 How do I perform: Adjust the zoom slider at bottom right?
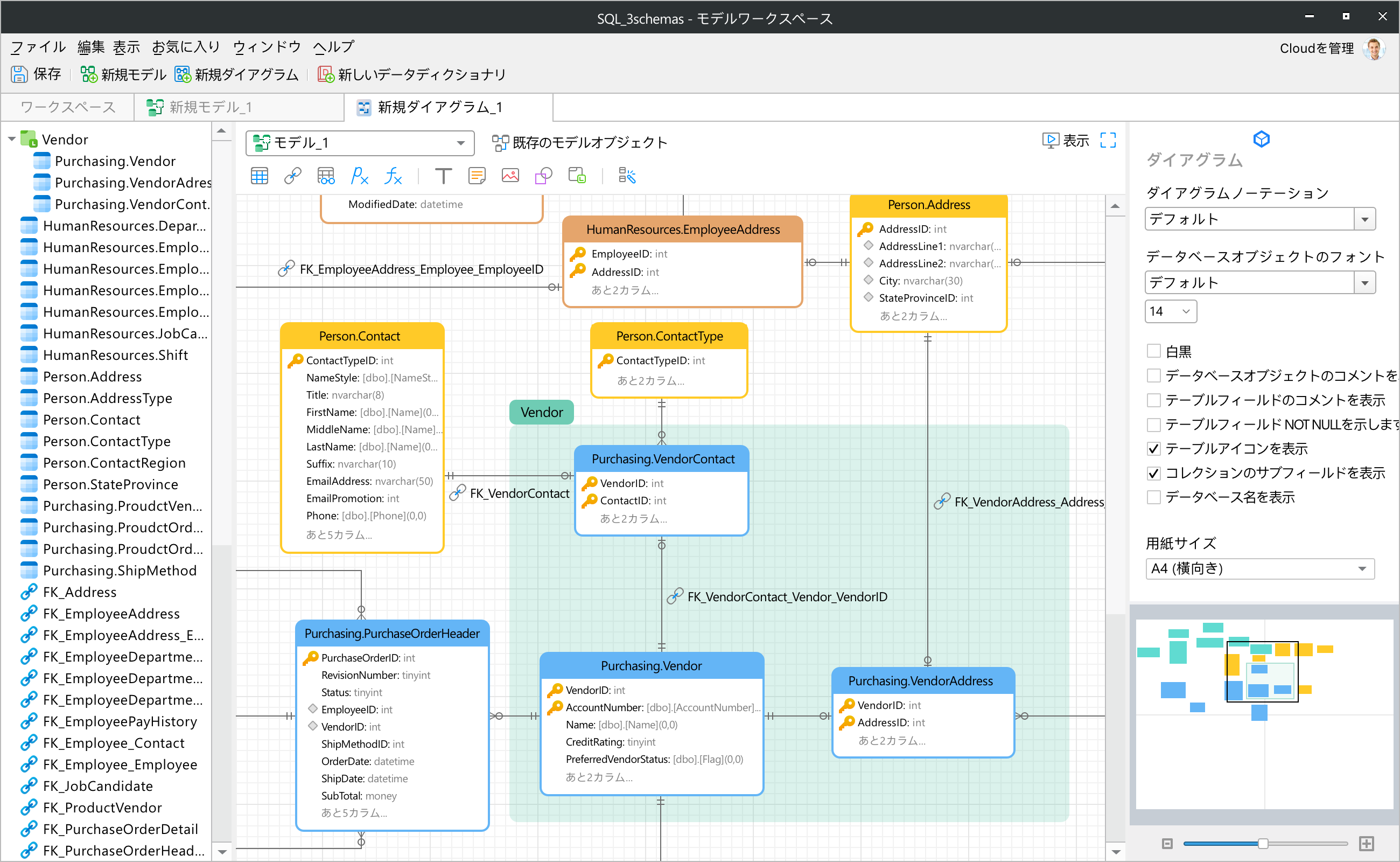click(x=1265, y=844)
